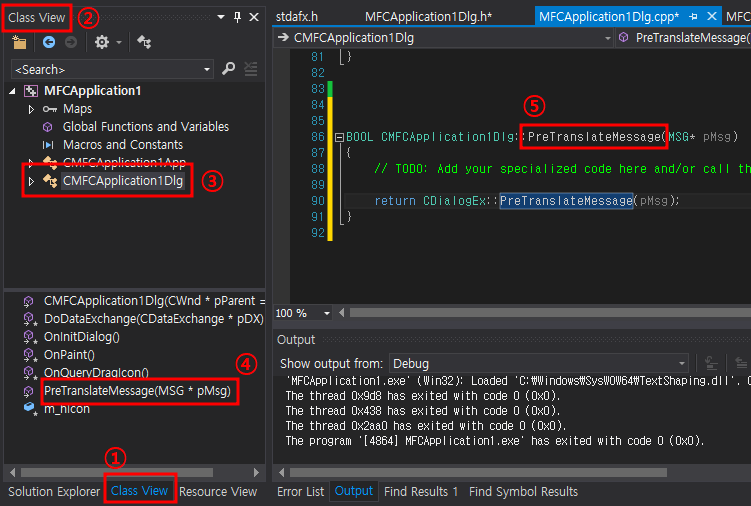Select CMFCApplication1App class in tree
The height and width of the screenshot is (506, 751).
tap(124, 162)
